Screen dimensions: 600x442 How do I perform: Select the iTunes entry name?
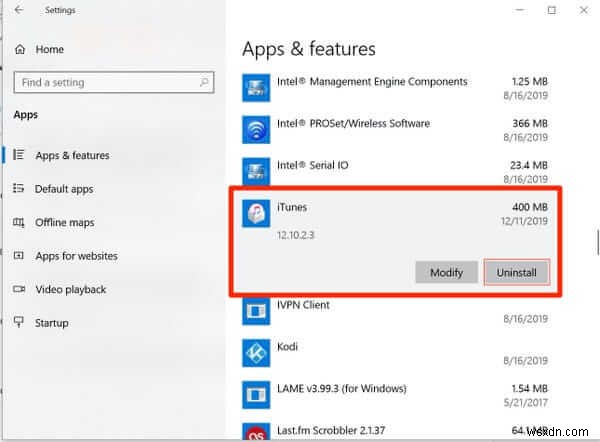[292, 207]
